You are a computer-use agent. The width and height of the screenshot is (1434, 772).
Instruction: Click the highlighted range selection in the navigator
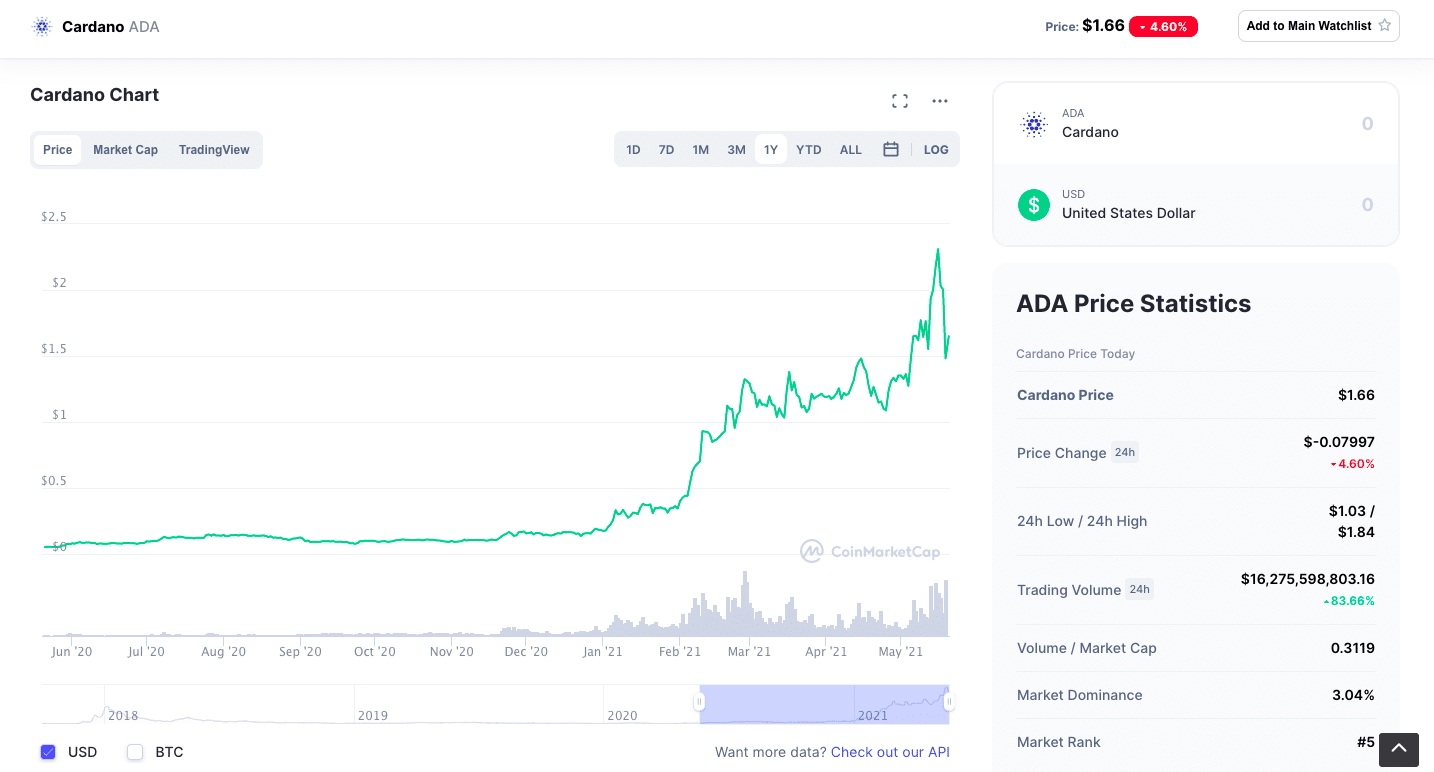coord(824,704)
